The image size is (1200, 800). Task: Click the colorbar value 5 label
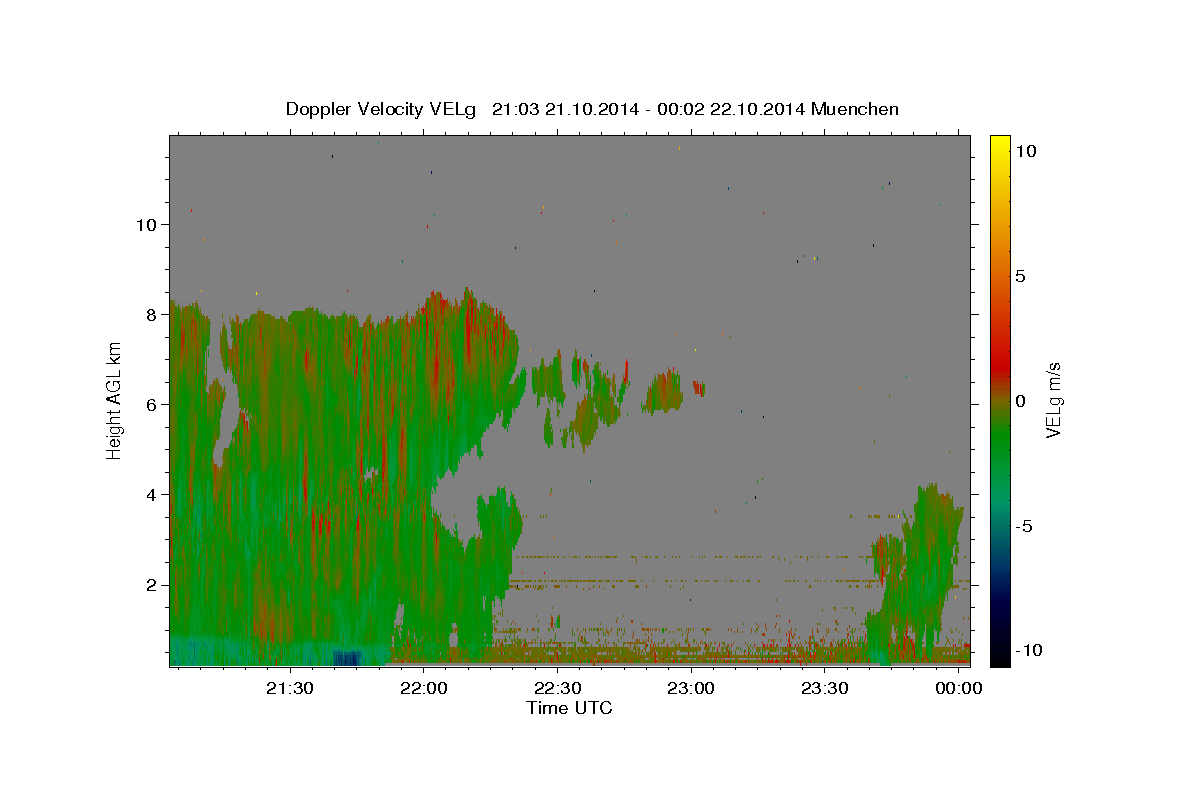pyautogui.click(x=1020, y=276)
